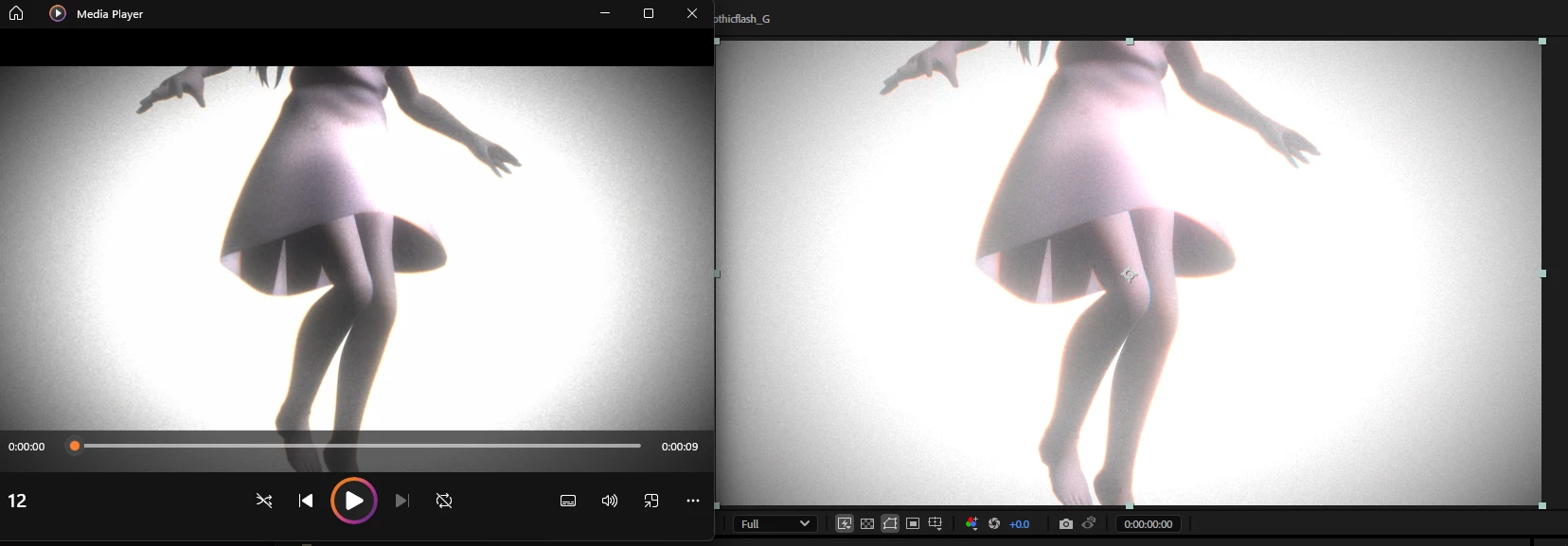Toggle the transparency grid
1568x546 pixels.
(867, 523)
